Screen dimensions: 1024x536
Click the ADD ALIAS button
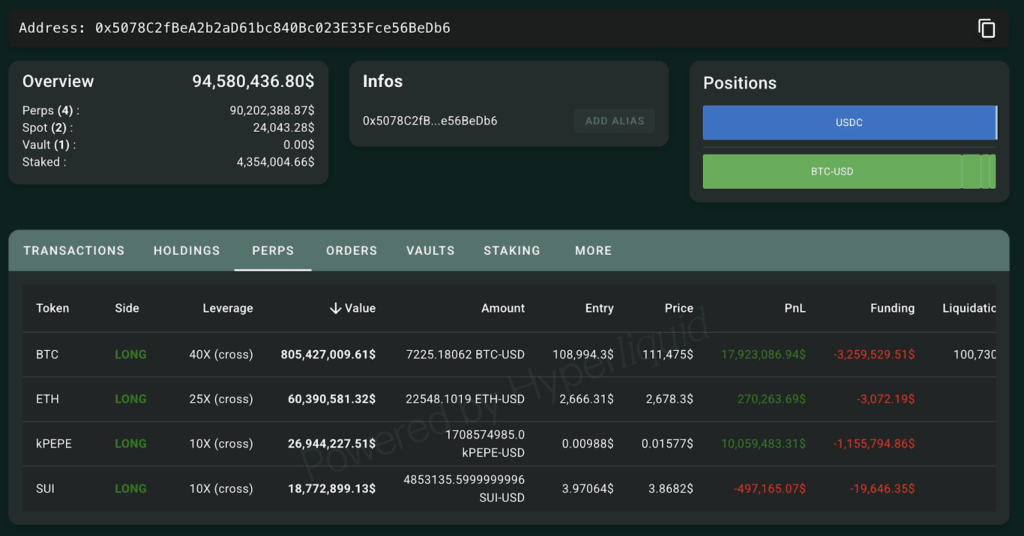pos(614,121)
